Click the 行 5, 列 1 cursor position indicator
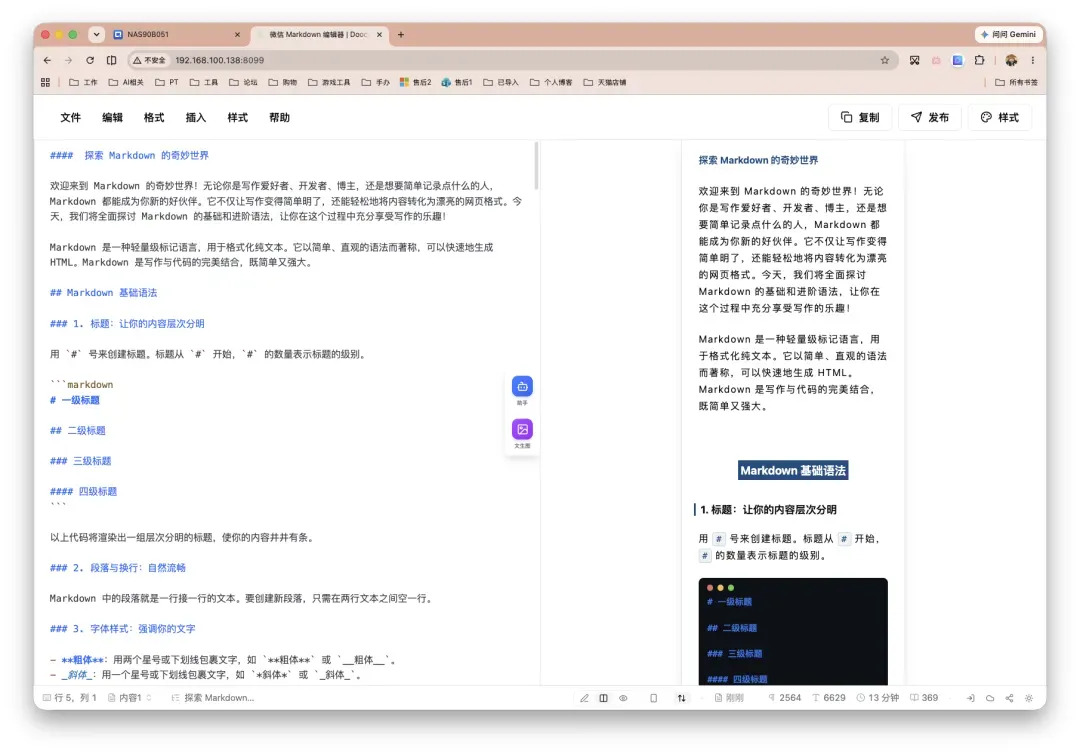 70,698
